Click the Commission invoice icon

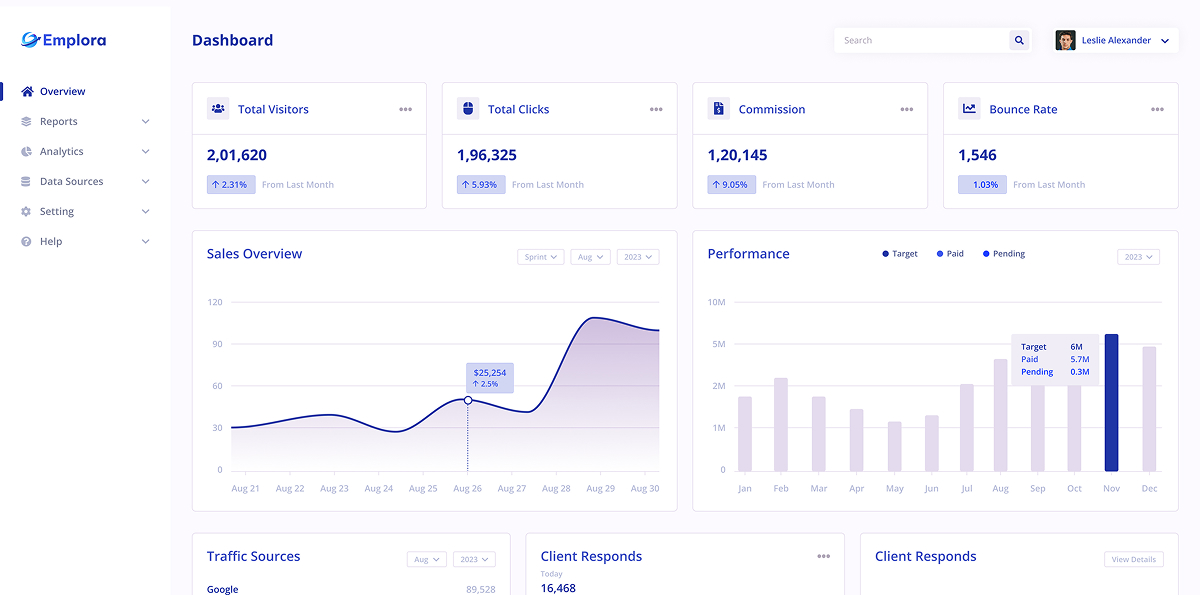[x=718, y=108]
